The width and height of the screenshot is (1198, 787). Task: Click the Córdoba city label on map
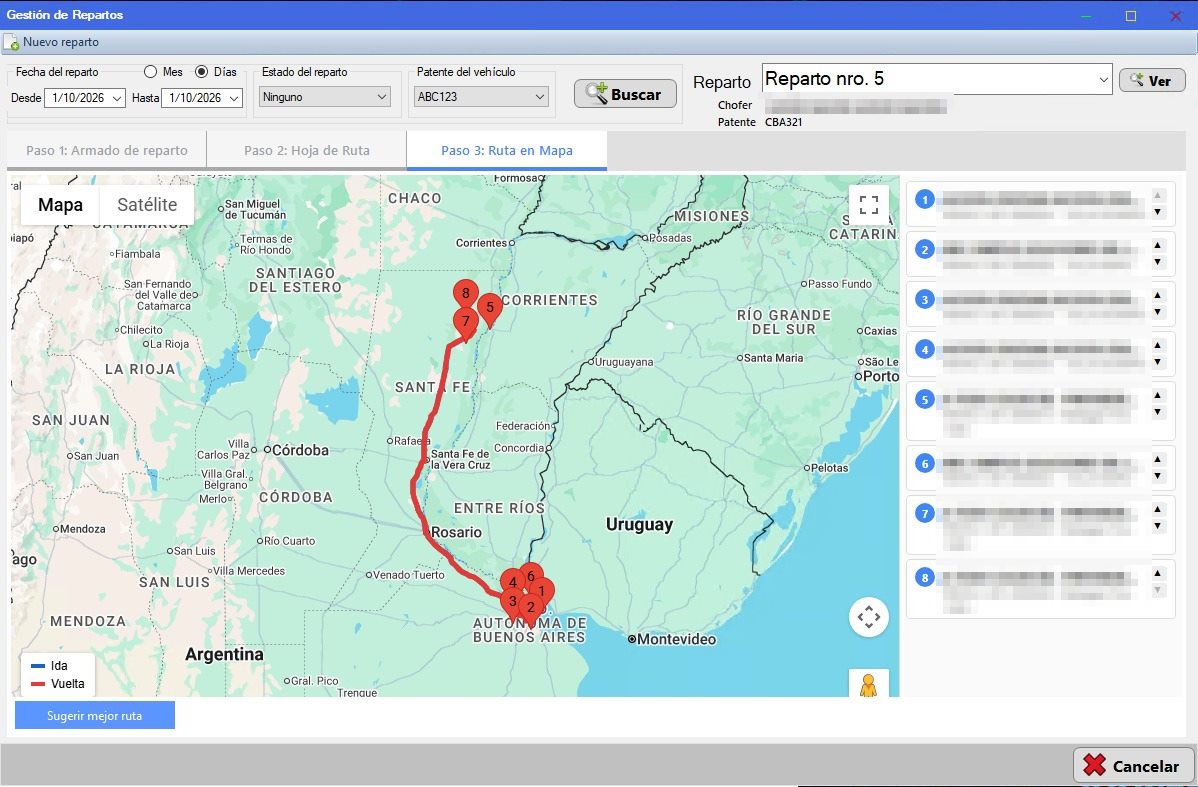[x=300, y=450]
